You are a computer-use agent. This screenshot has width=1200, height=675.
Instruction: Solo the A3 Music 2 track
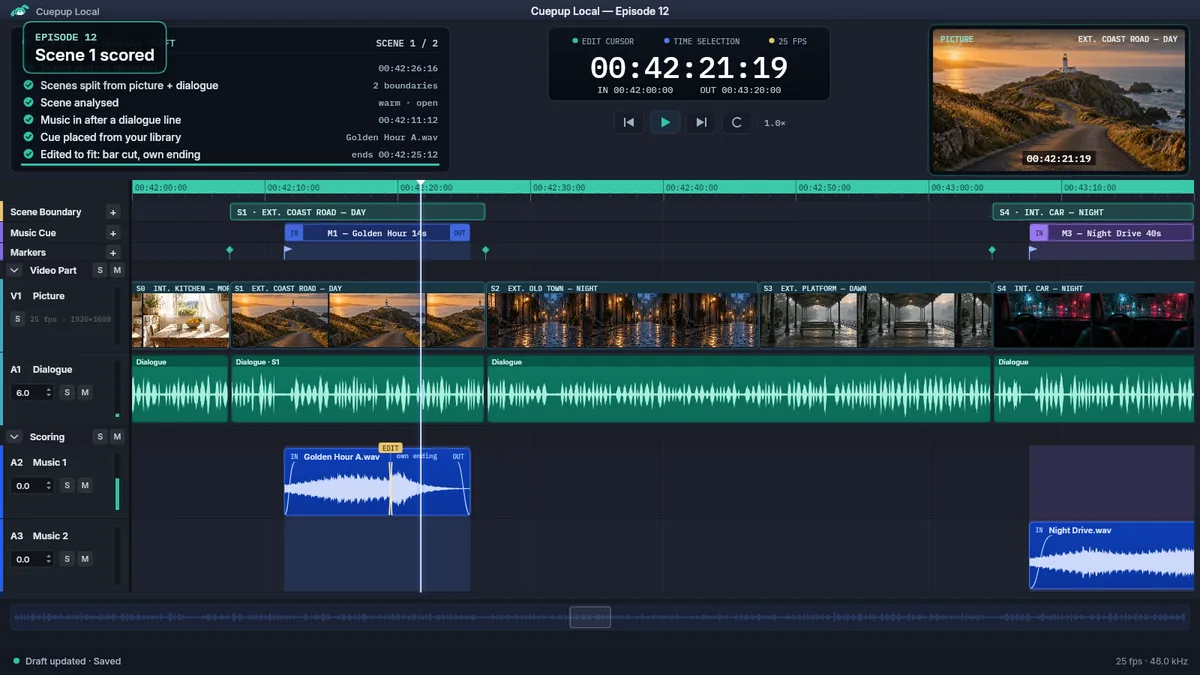point(67,559)
